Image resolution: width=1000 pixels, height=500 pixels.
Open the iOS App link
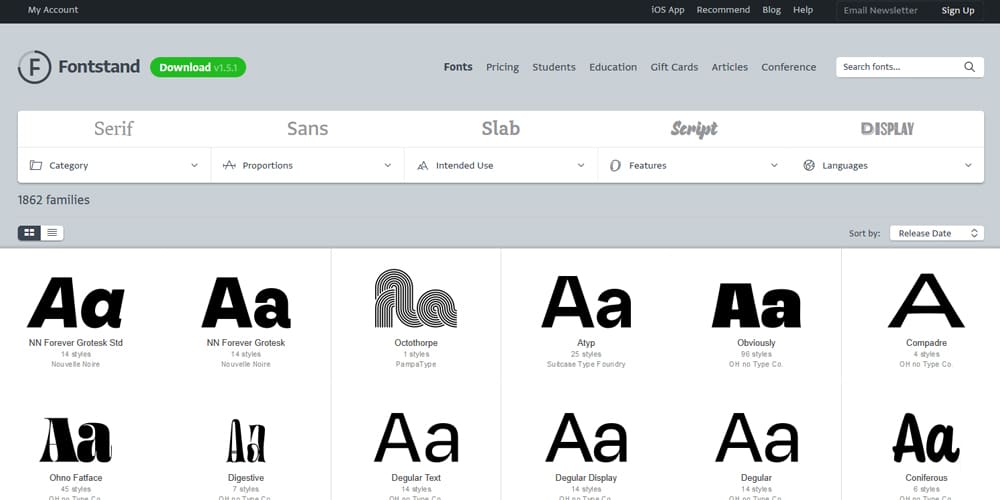coord(668,10)
